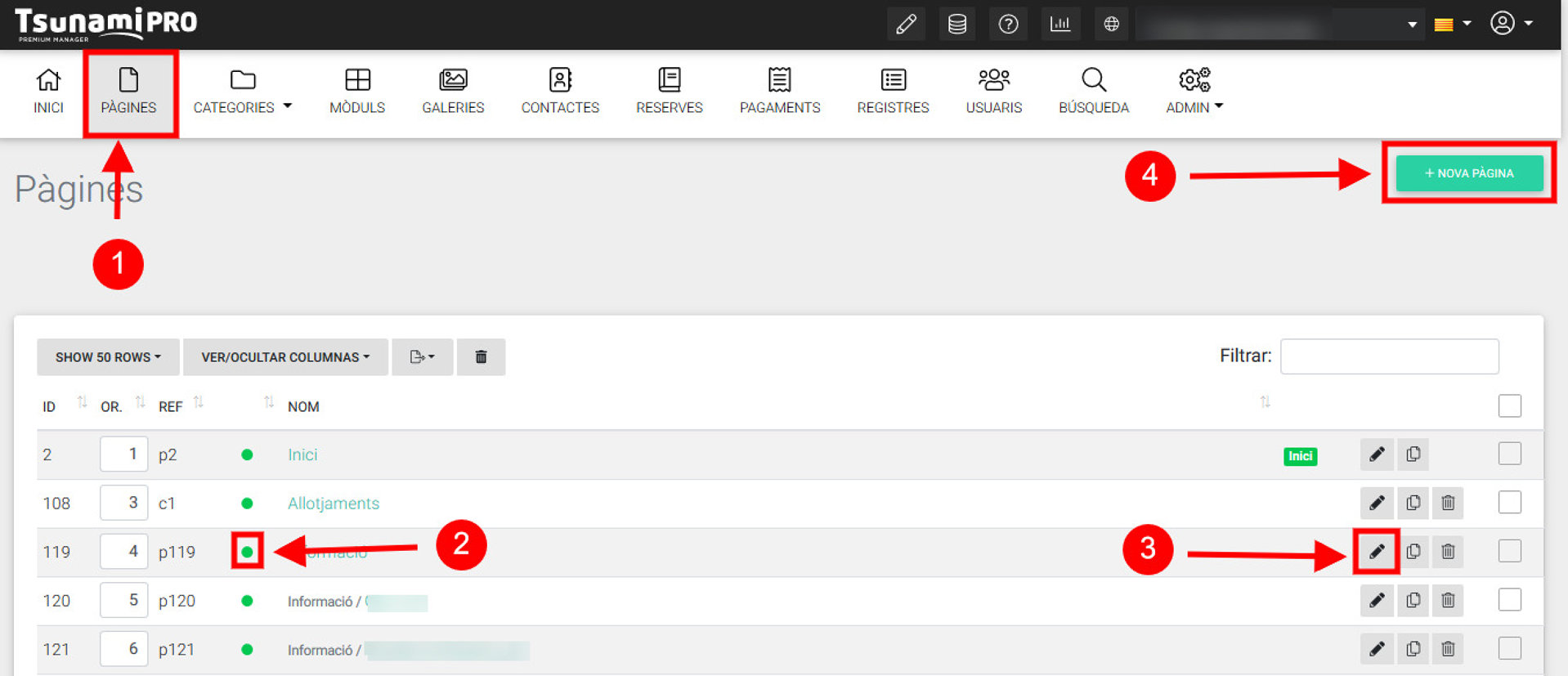Tick the select-all checkbox in table header

point(1509,406)
